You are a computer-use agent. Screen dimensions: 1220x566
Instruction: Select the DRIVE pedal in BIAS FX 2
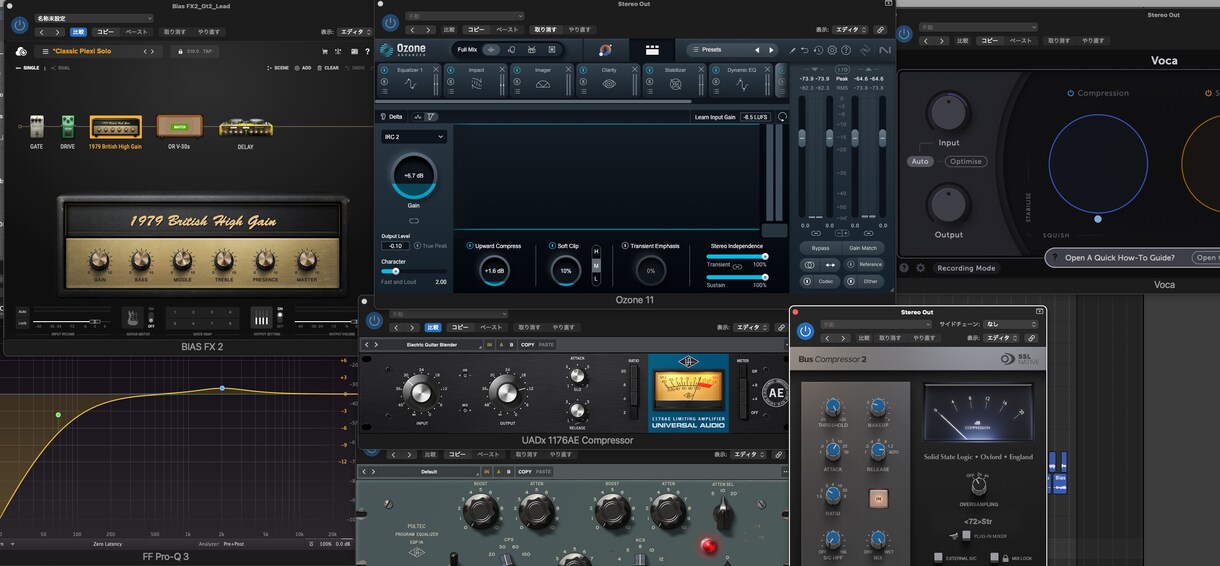tap(68, 127)
